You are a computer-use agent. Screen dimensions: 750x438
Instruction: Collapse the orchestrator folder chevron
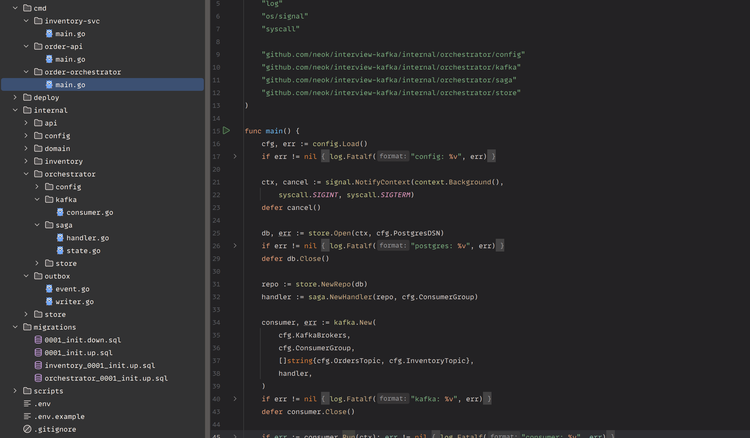click(x=26, y=174)
